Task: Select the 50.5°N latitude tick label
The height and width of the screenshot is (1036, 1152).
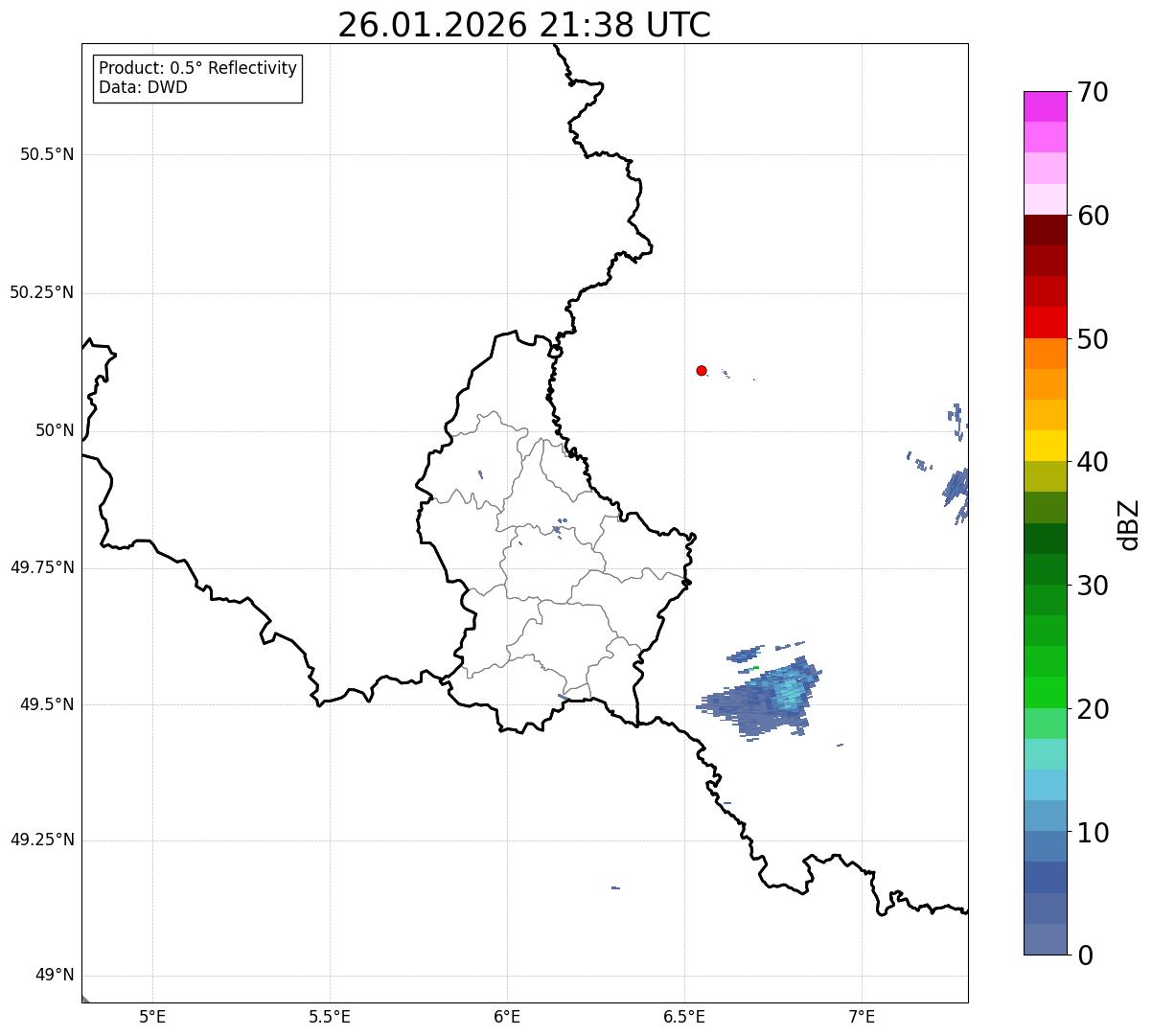Action: coord(46,154)
